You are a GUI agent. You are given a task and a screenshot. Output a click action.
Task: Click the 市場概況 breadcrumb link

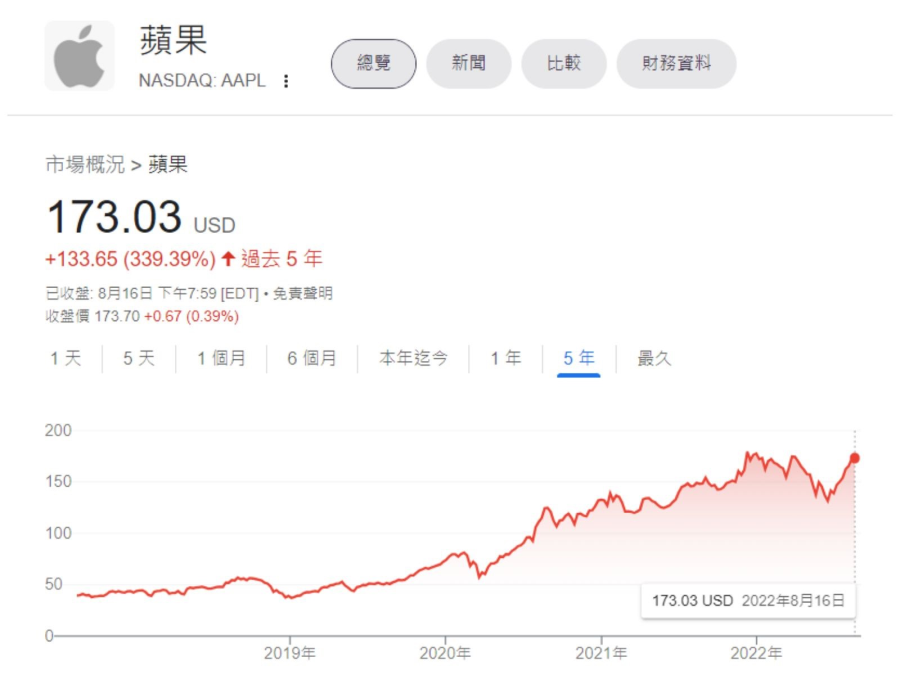point(85,165)
